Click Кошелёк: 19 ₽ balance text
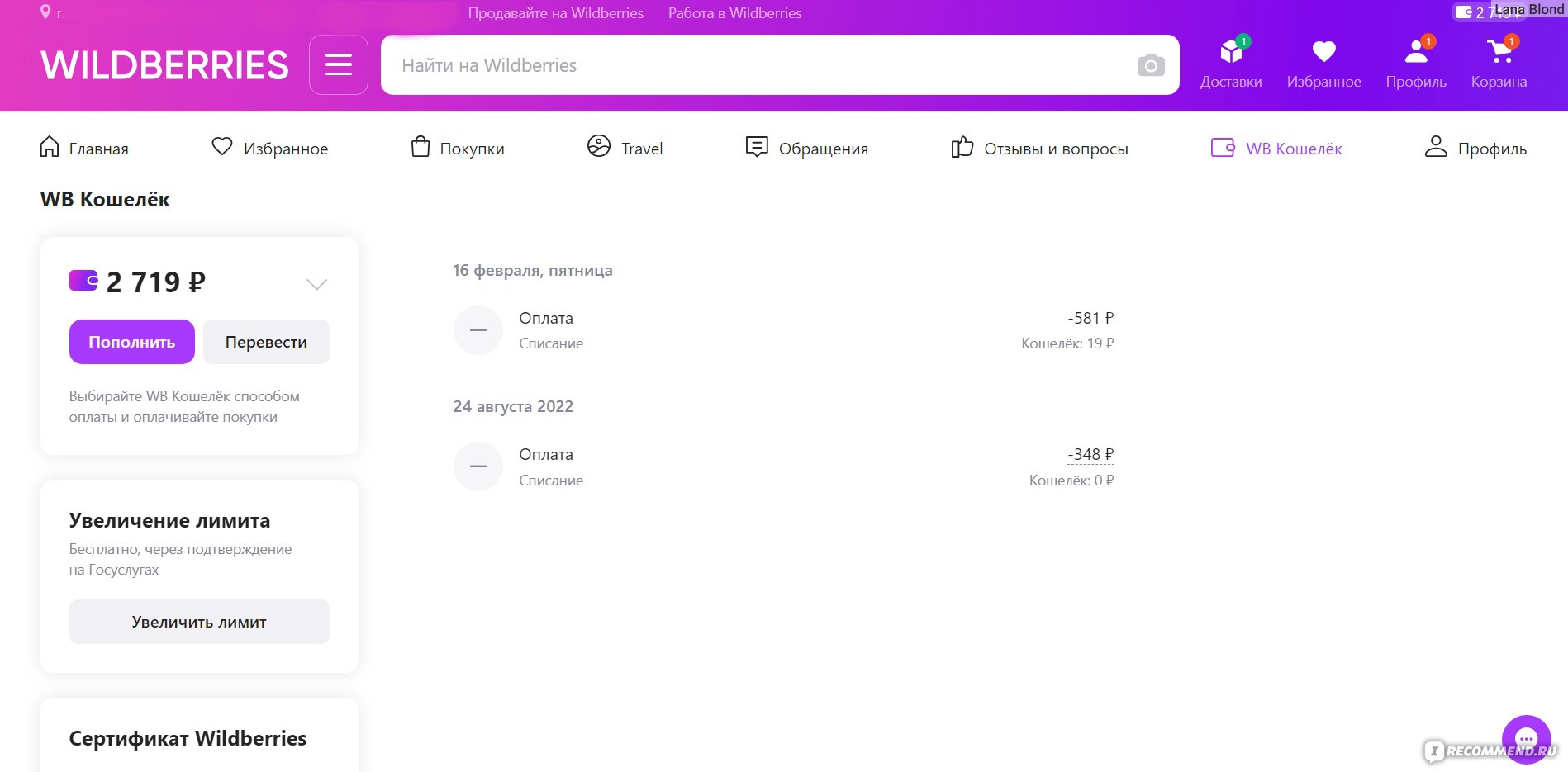Screen dimensions: 1568x772 [1067, 343]
